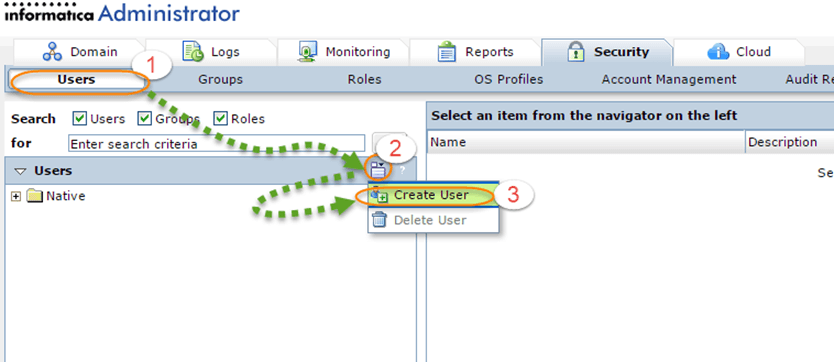Toggle the Users search checkbox
834x362 pixels.
pos(80,119)
